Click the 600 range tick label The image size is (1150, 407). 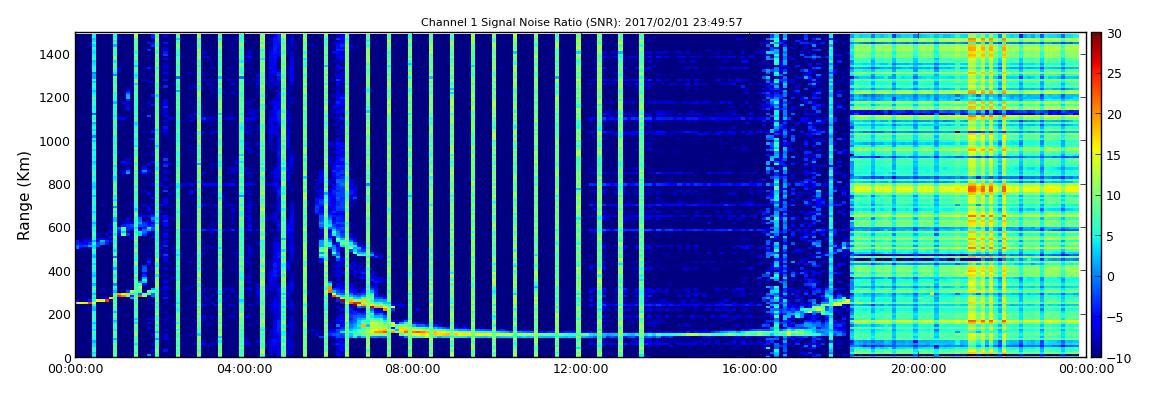(59, 227)
